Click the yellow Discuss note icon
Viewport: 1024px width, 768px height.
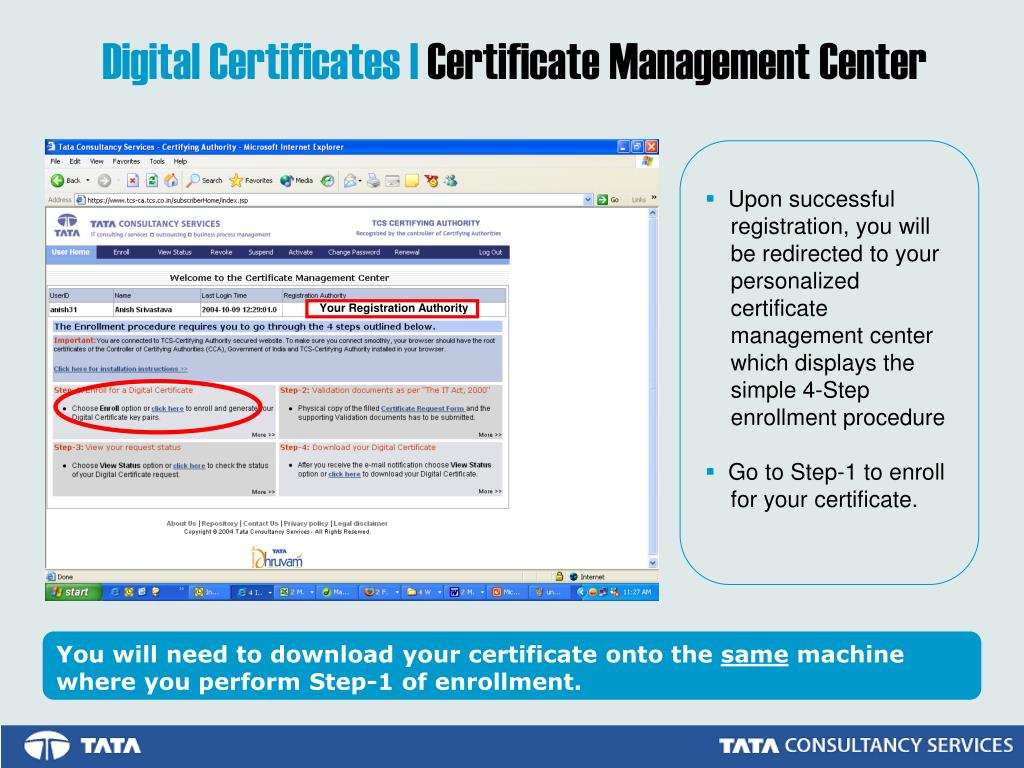pyautogui.click(x=411, y=180)
